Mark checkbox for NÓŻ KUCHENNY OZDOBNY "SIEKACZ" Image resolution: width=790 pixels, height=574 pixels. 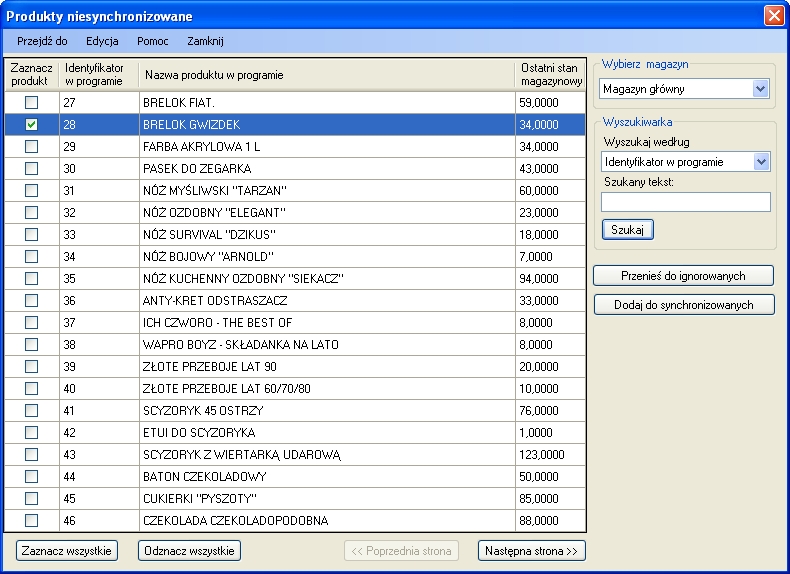click(31, 279)
